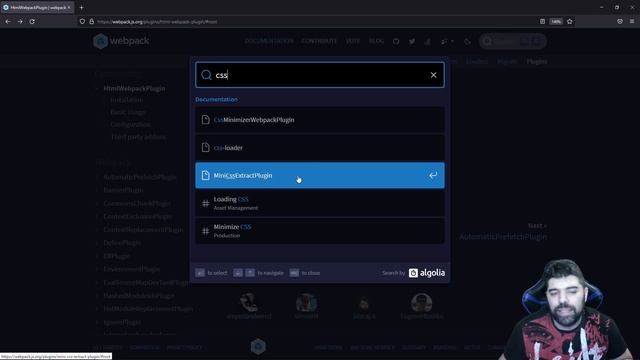Open tracking protection shield in address bar
Viewport: 640px width, 360px height.
point(82,21)
